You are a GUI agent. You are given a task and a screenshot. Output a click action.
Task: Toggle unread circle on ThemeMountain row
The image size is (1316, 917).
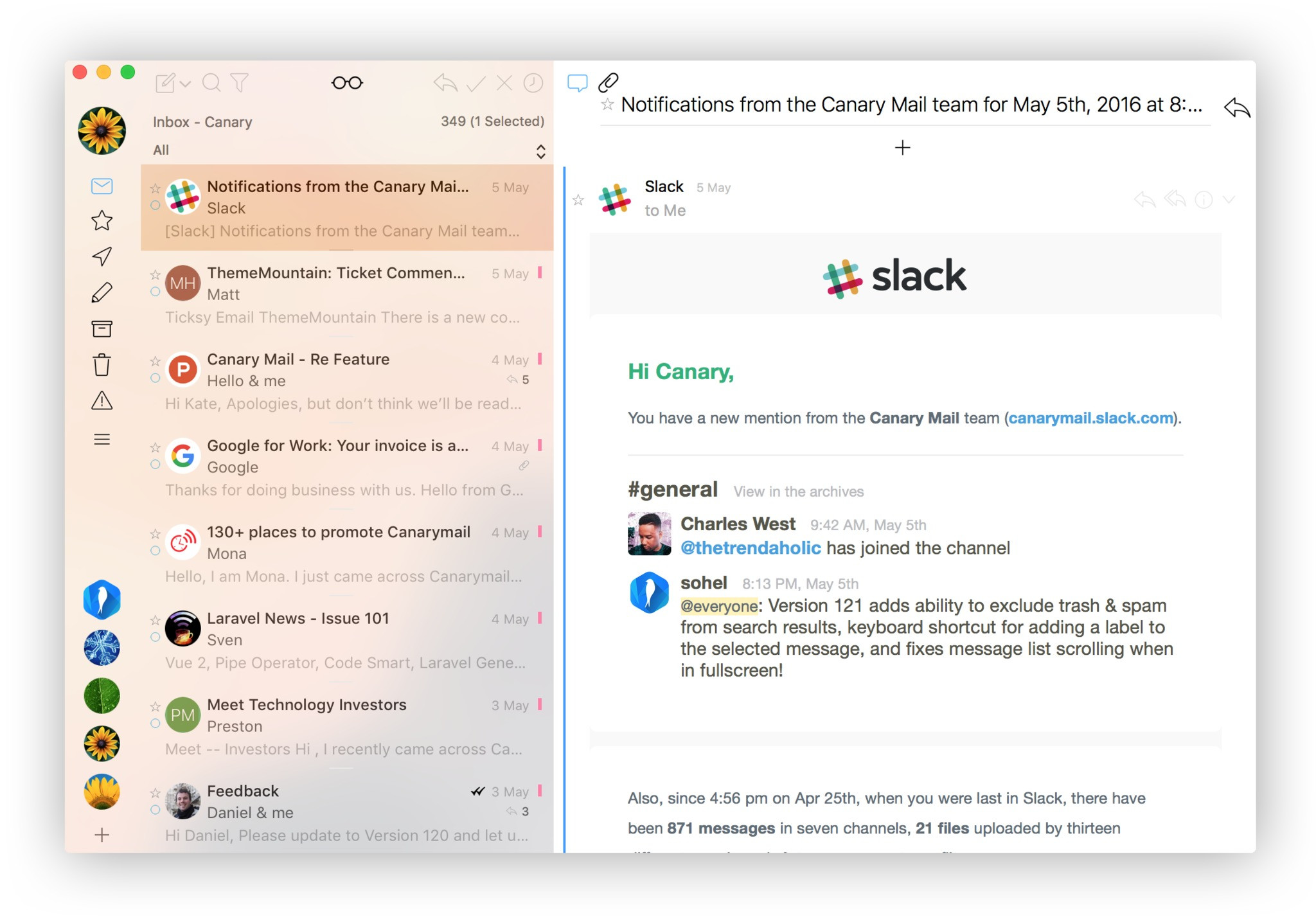tap(155, 292)
